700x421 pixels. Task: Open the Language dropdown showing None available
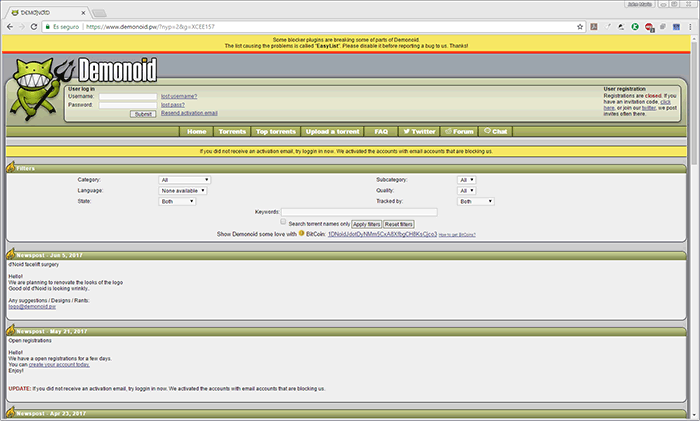pyautogui.click(x=183, y=191)
